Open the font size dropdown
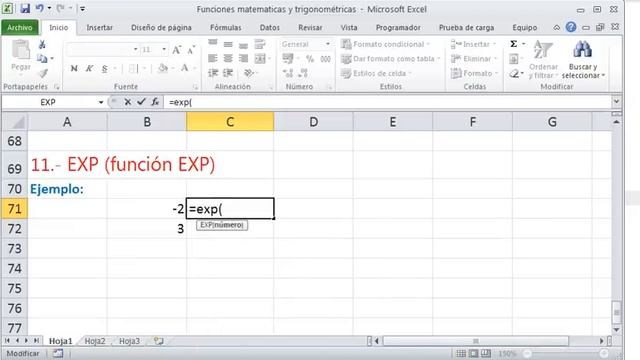This screenshot has width=640, height=360. [x=164, y=49]
